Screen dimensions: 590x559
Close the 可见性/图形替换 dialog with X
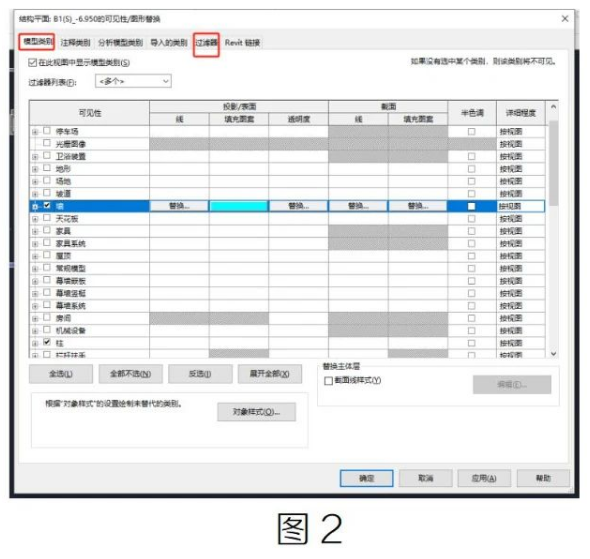click(x=565, y=18)
